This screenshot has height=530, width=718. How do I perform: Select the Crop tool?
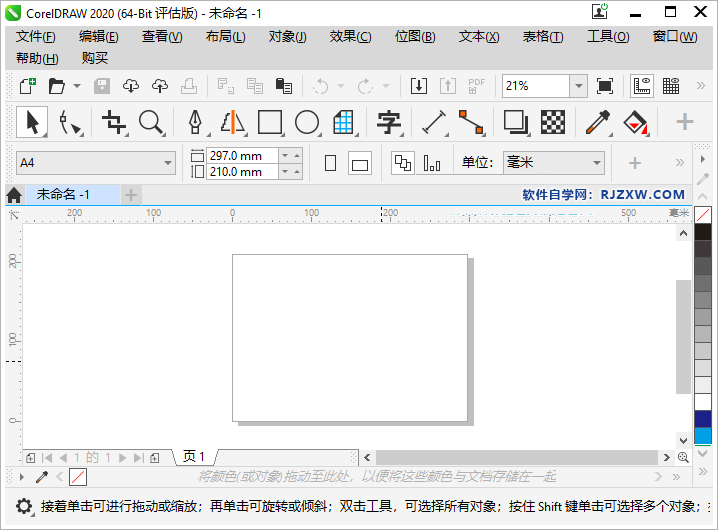tap(114, 123)
